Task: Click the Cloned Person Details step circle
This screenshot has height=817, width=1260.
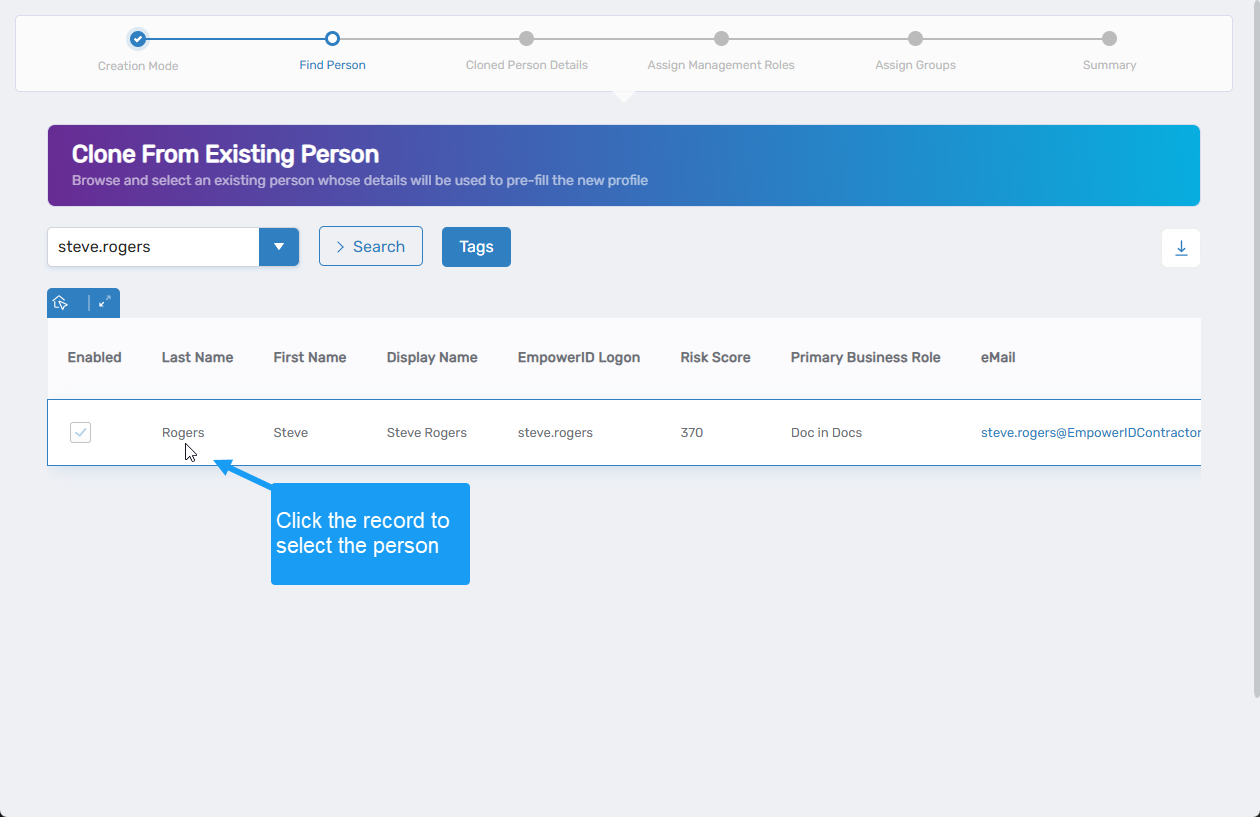Action: pos(526,39)
